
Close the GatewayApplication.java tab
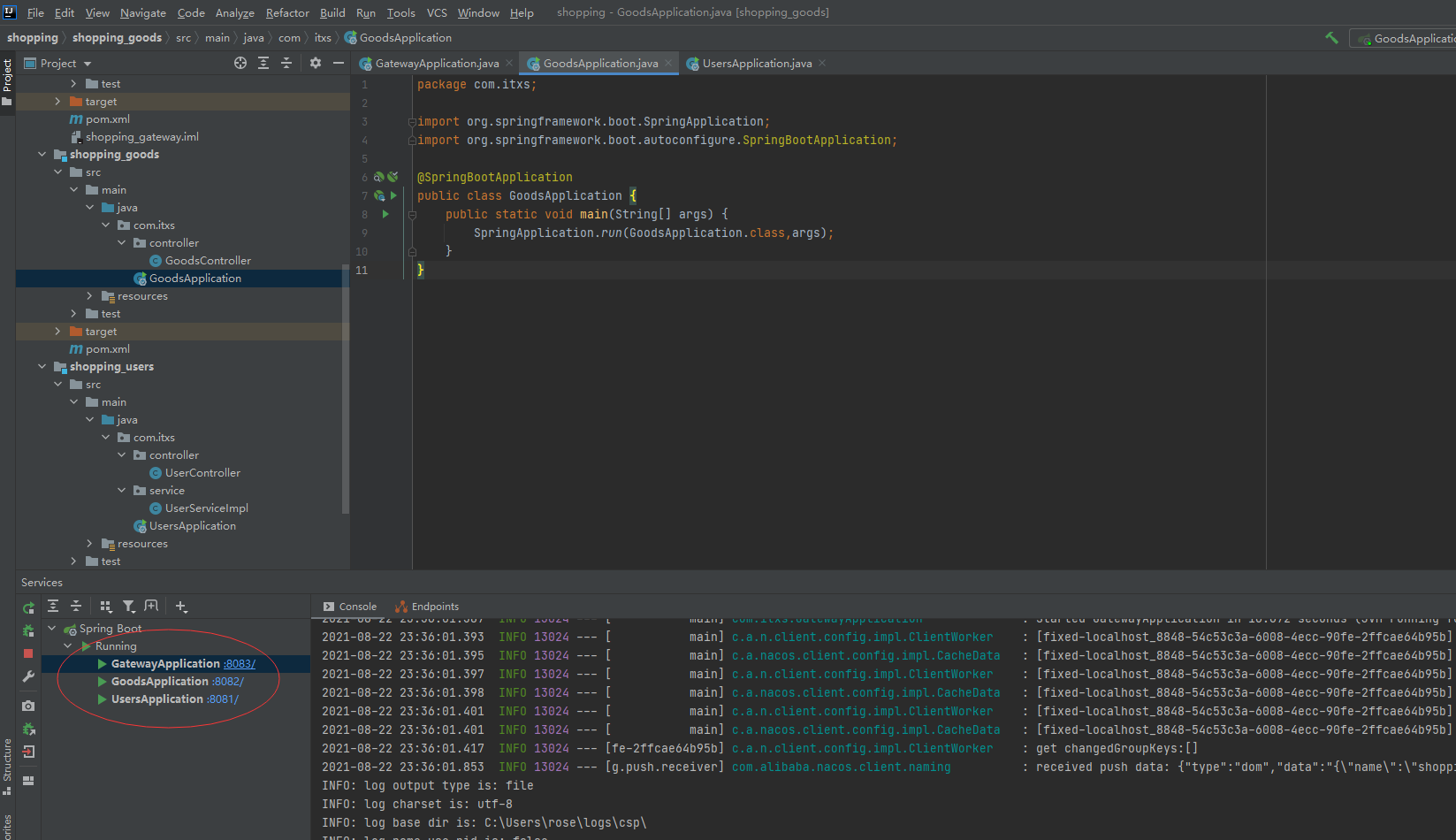(509, 63)
